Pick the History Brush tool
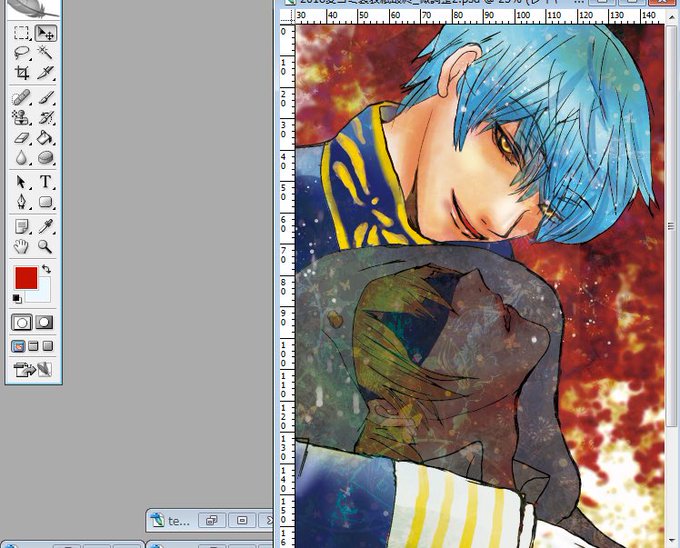The width and height of the screenshot is (680, 548). coord(46,117)
